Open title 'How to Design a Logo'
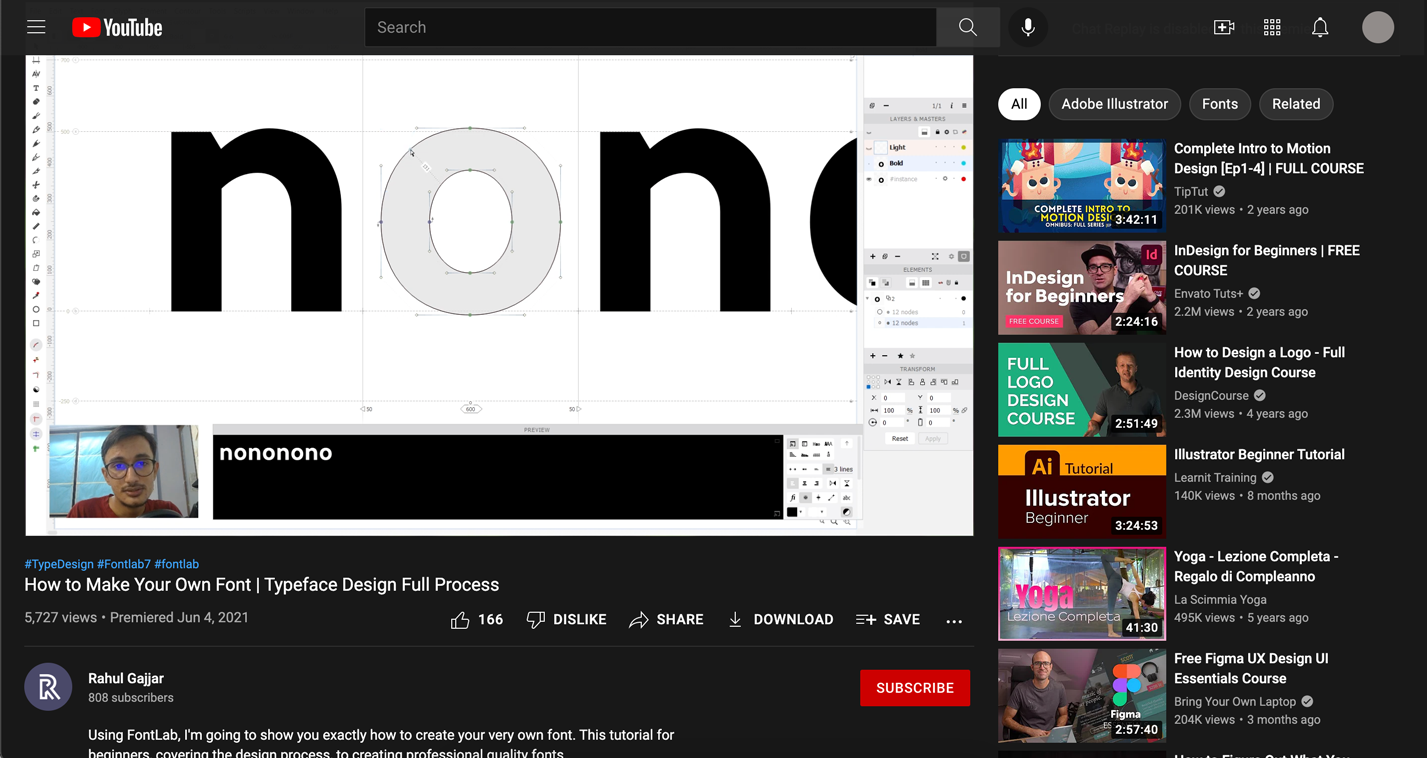Screen dimensions: 1427x758 click(x=1259, y=362)
